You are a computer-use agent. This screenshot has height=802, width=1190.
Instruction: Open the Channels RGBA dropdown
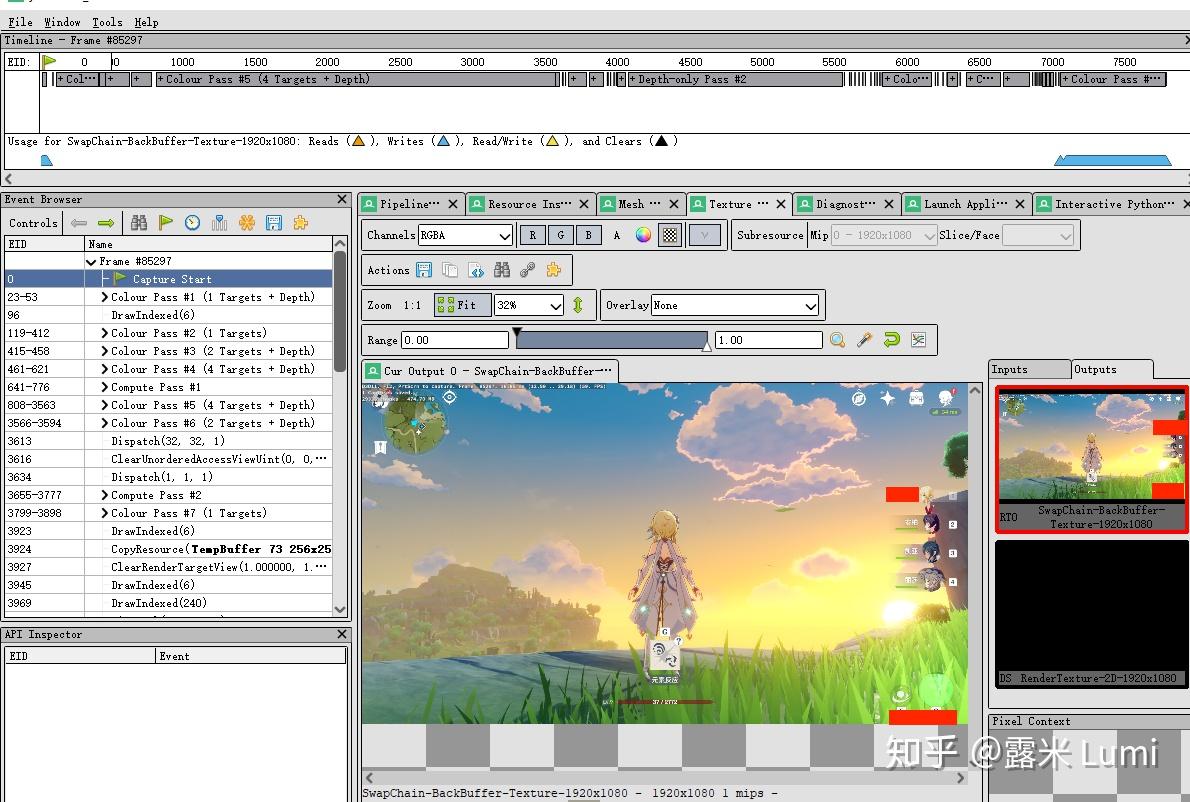tap(465, 234)
